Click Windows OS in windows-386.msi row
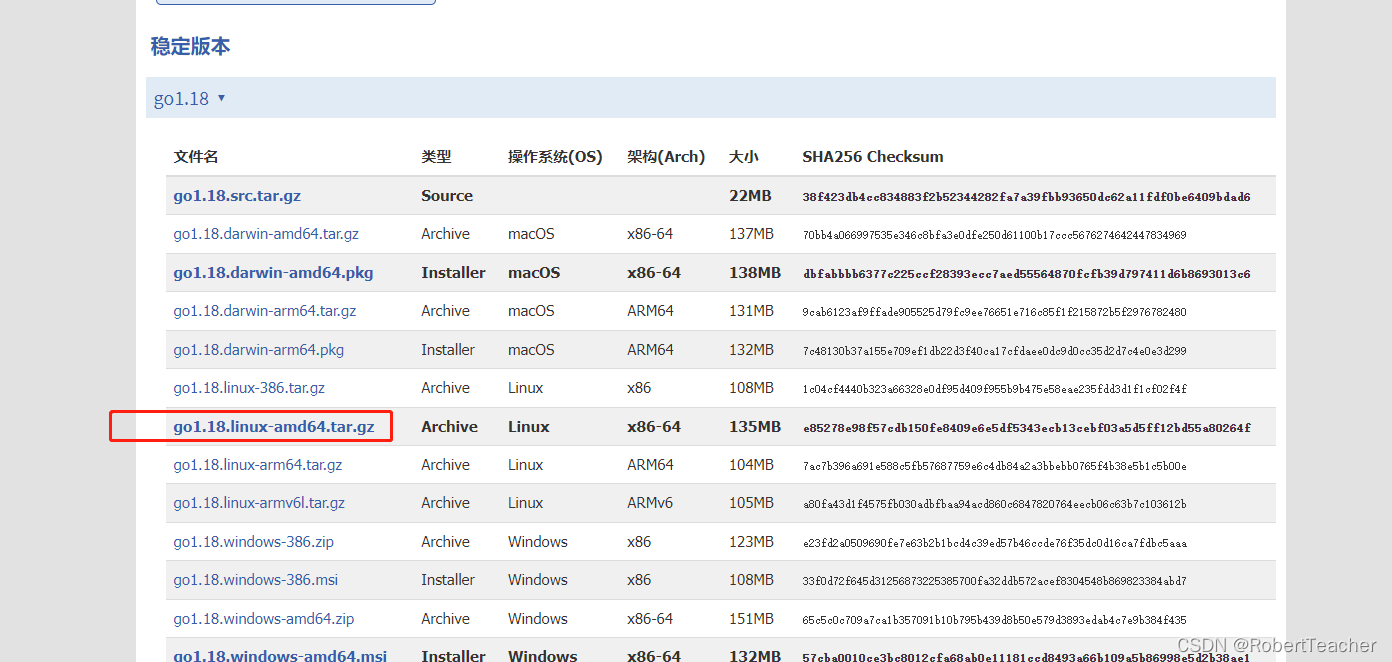Screen dimensions: 1392x662 (537, 580)
